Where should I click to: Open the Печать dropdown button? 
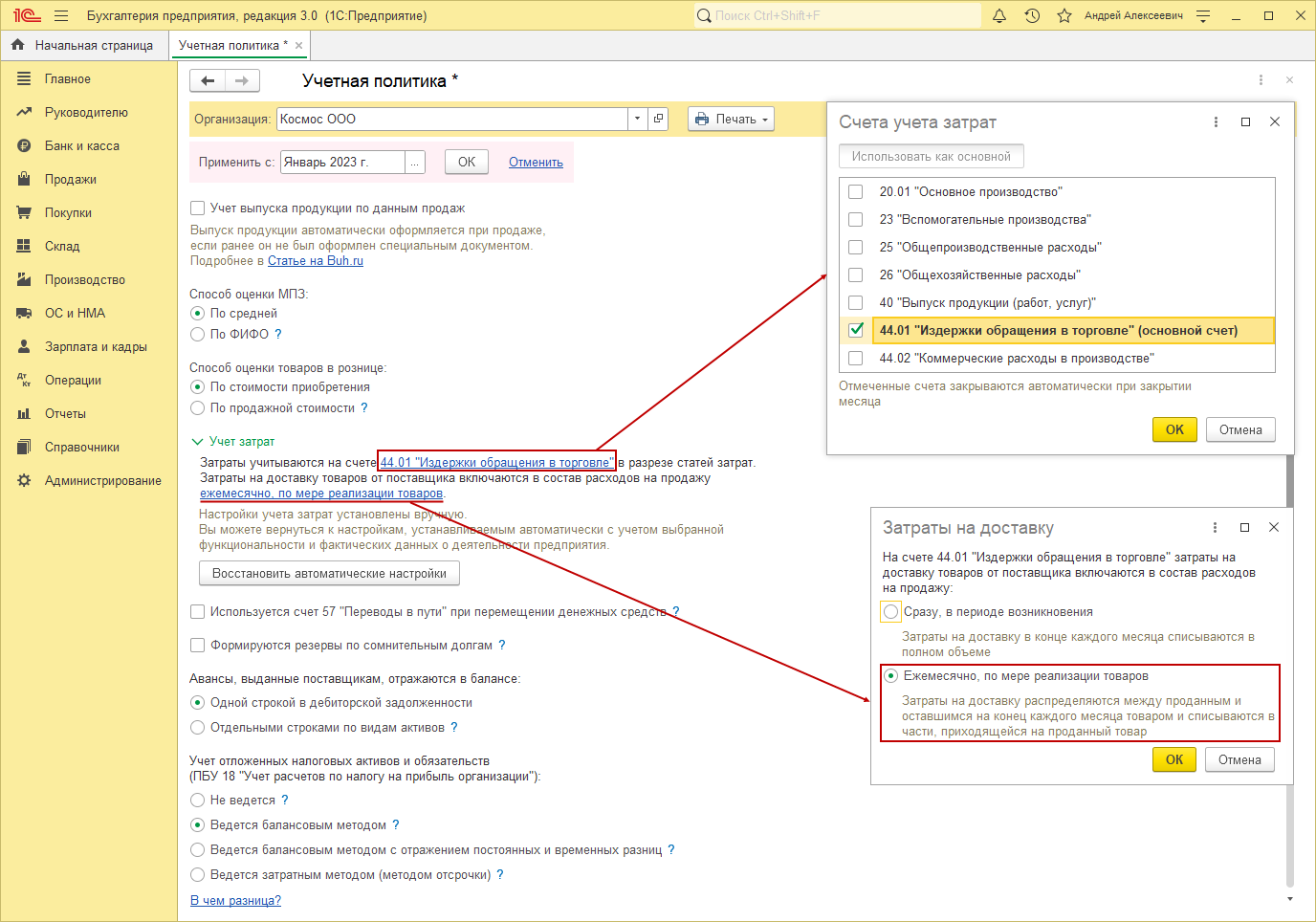coord(731,119)
